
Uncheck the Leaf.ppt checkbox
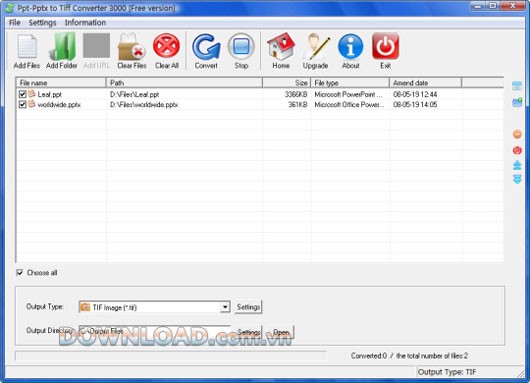22,94
